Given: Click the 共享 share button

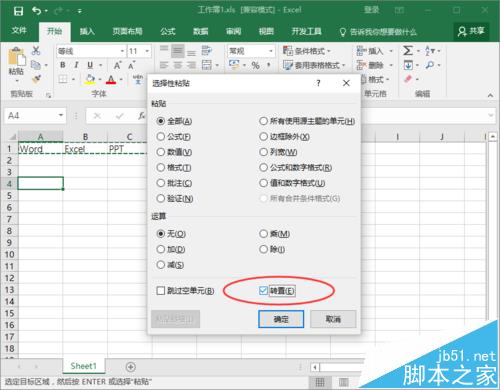Looking at the screenshot, I should pyautogui.click(x=471, y=31).
